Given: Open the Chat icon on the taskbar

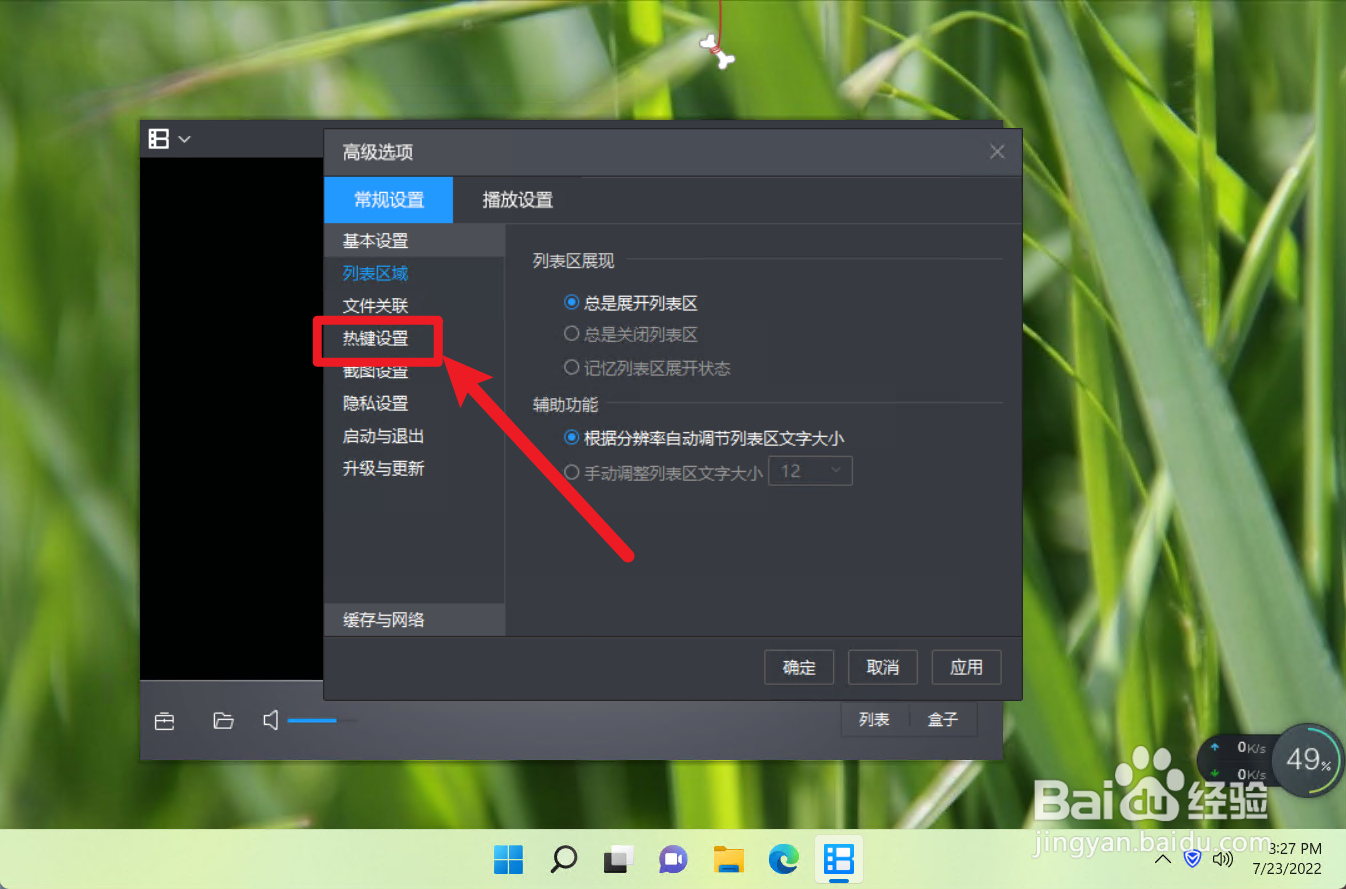Looking at the screenshot, I should pos(672,859).
